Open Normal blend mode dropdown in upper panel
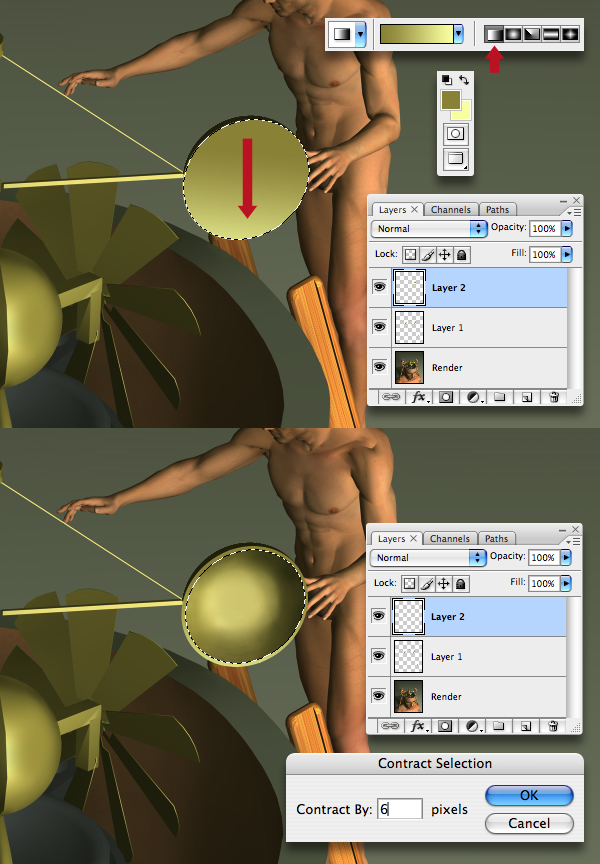Image resolution: width=600 pixels, height=864 pixels. [429, 229]
